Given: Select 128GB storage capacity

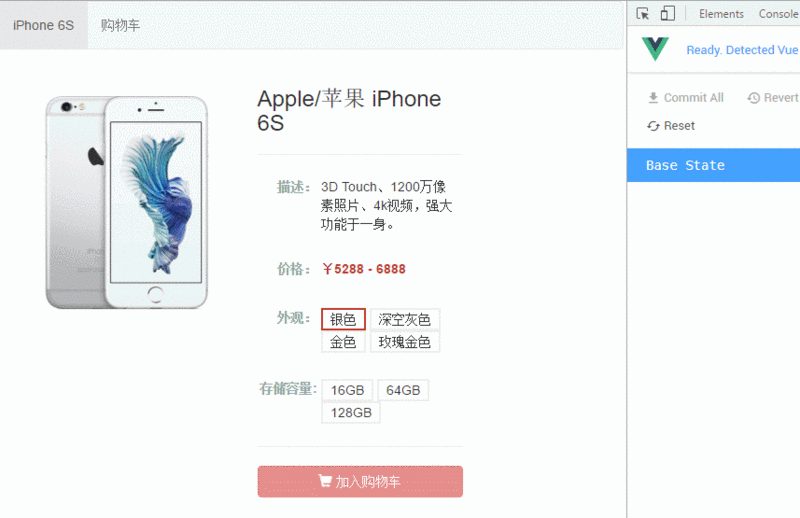Looking at the screenshot, I should 351,413.
